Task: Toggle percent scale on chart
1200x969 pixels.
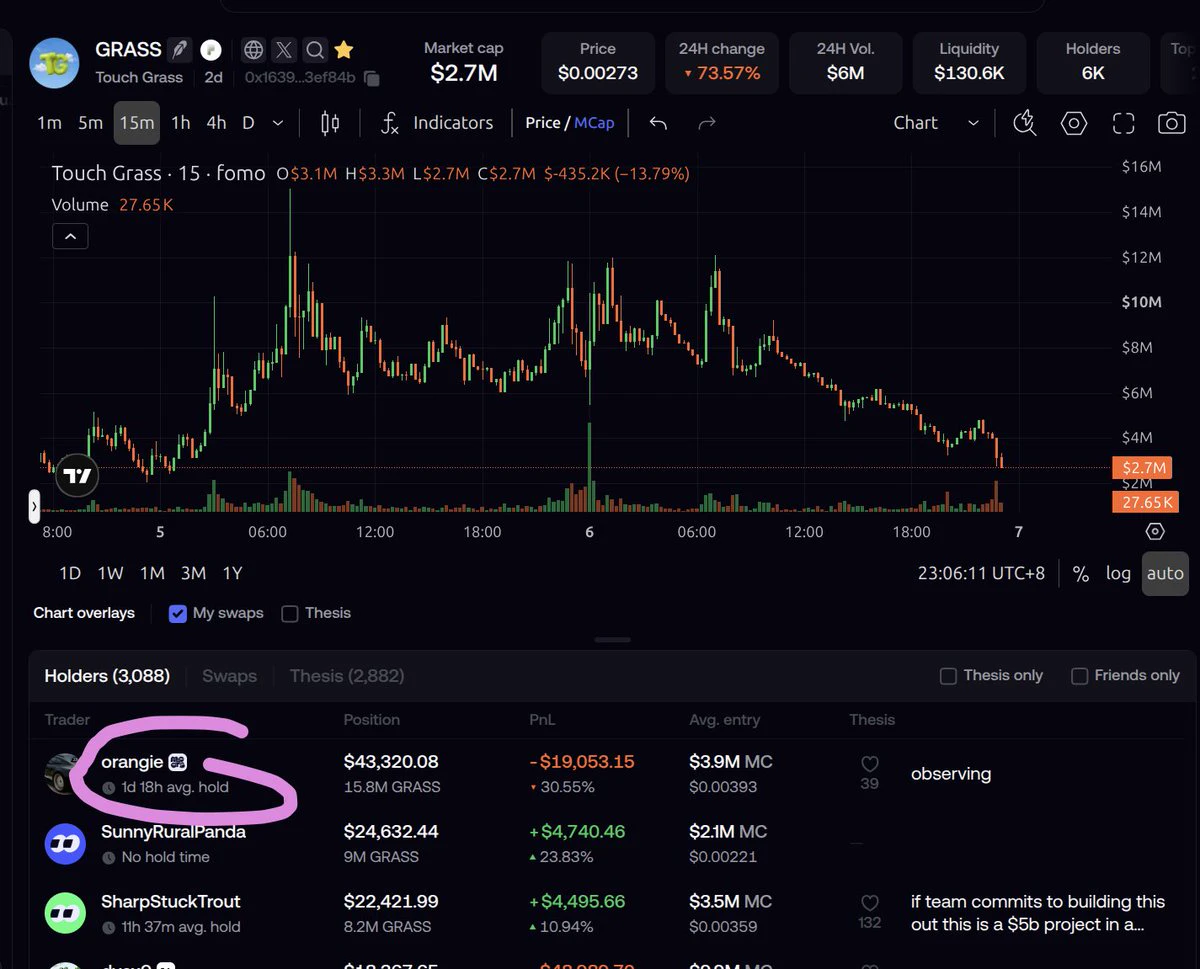Action: click(x=1080, y=573)
